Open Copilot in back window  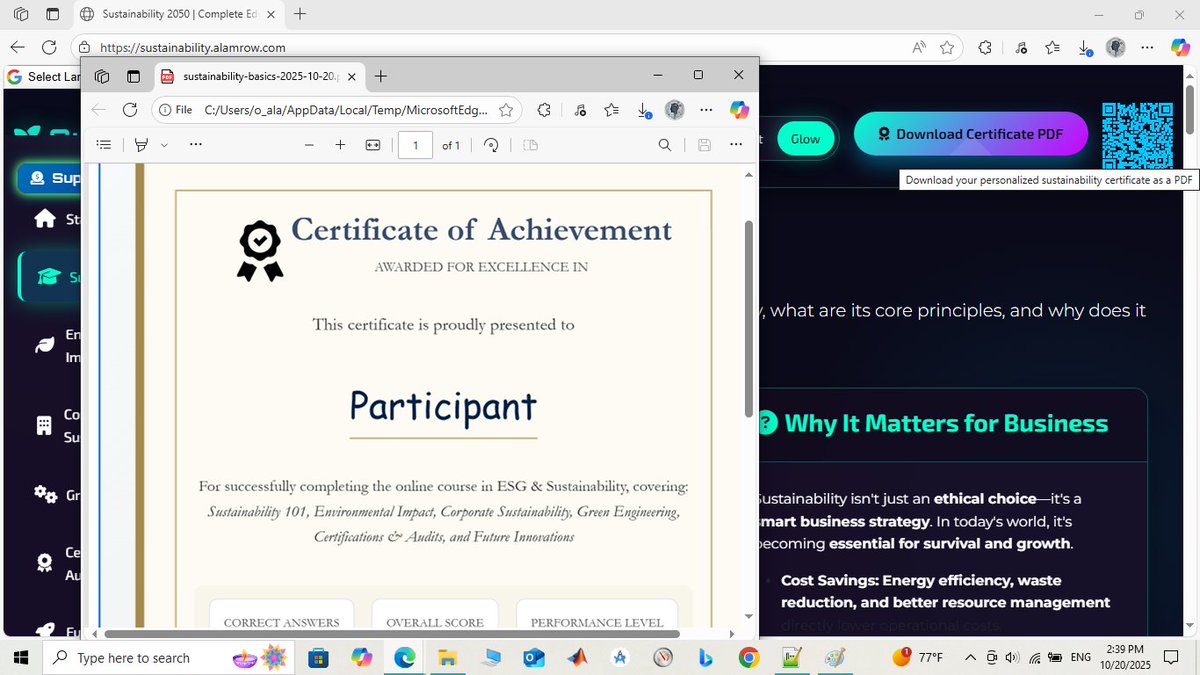[1179, 47]
